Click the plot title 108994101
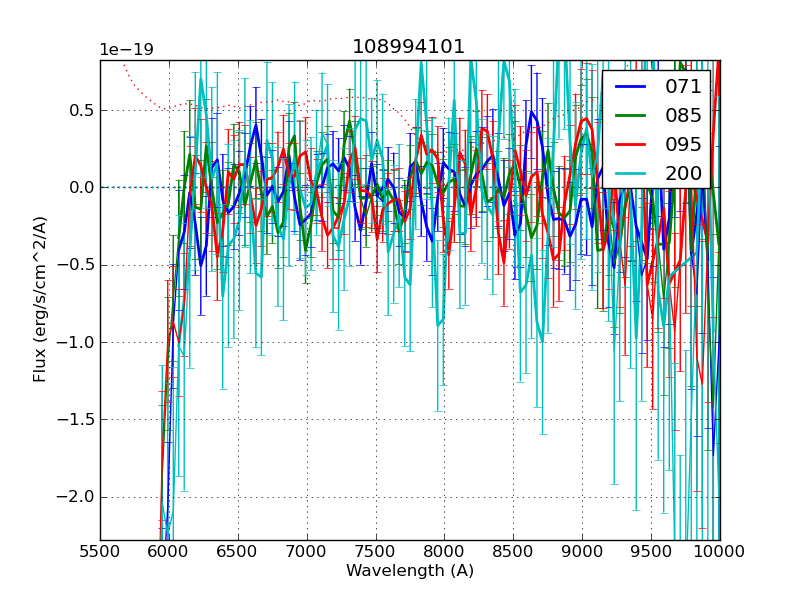800x600 pixels. (409, 47)
